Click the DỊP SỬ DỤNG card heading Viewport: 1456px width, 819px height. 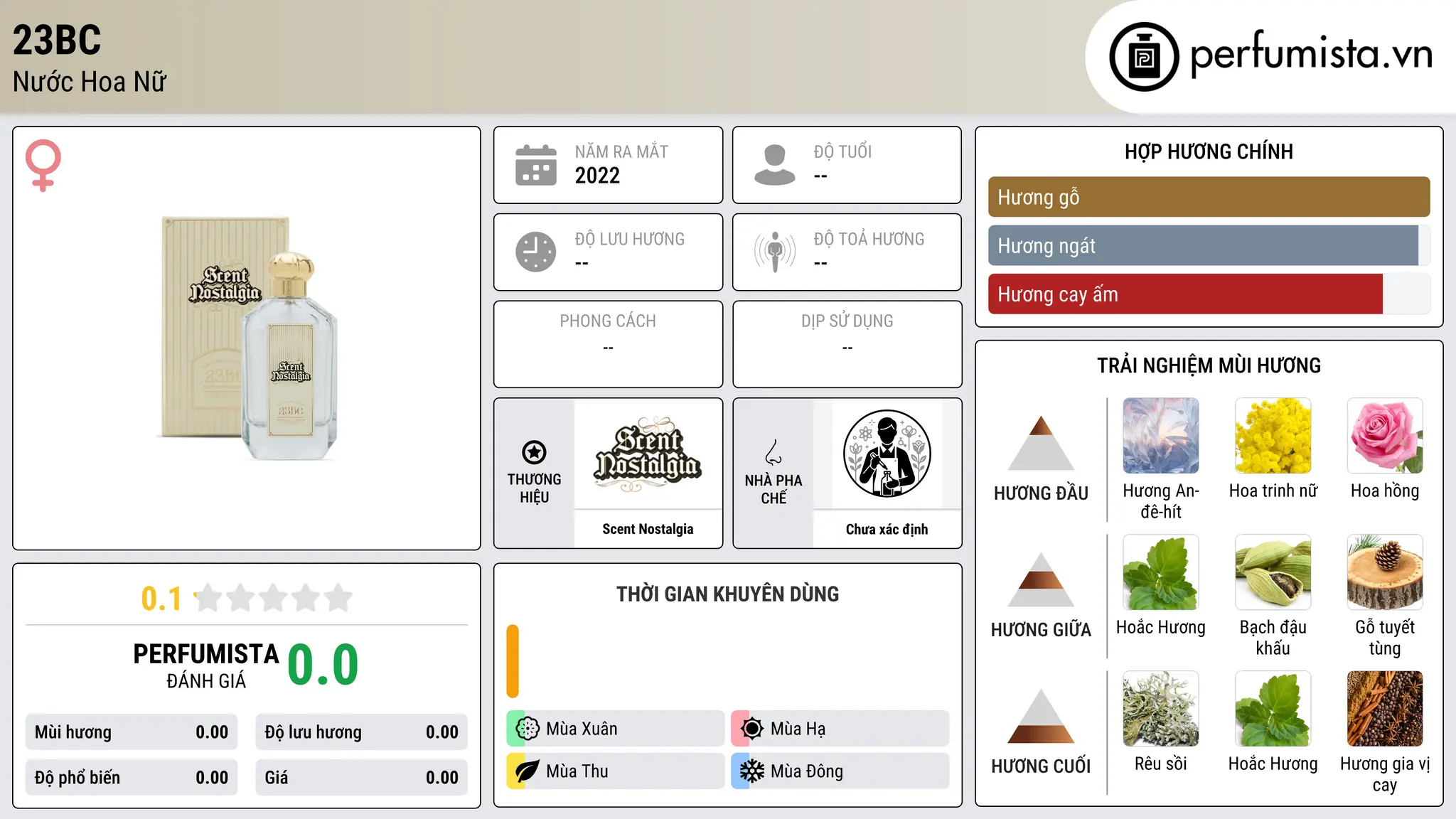(x=847, y=321)
